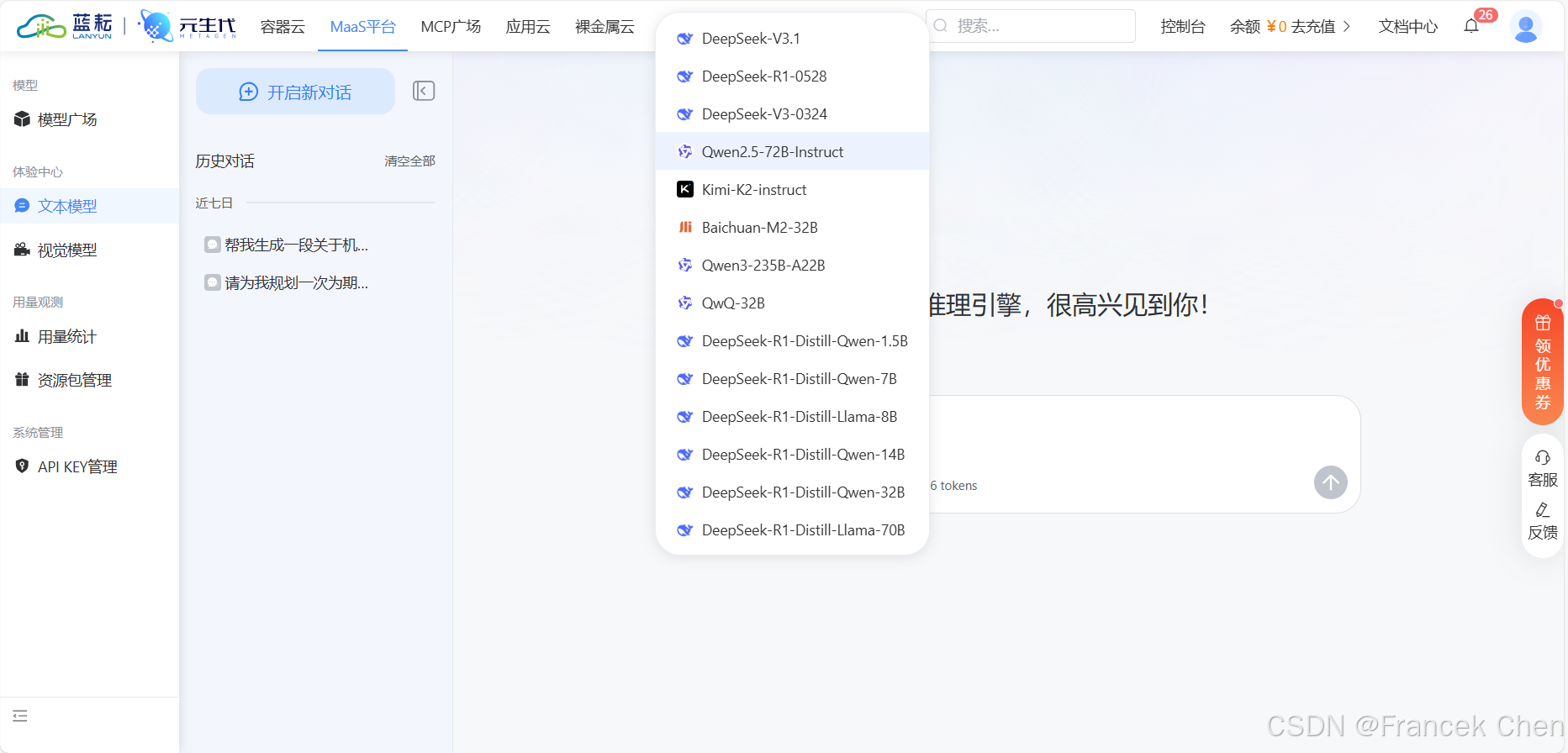Open the orange coupon gift banner

pos(1543,361)
